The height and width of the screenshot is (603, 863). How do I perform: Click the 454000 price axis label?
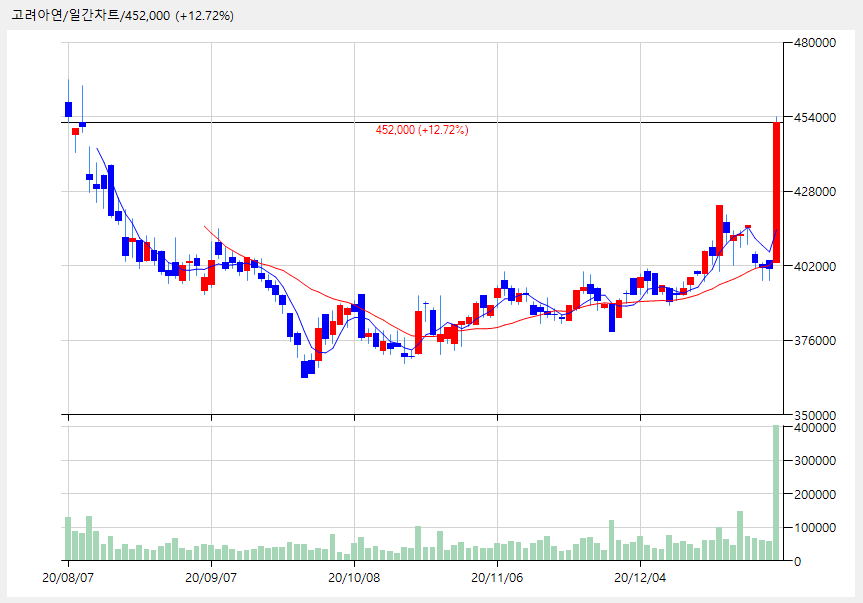815,117
